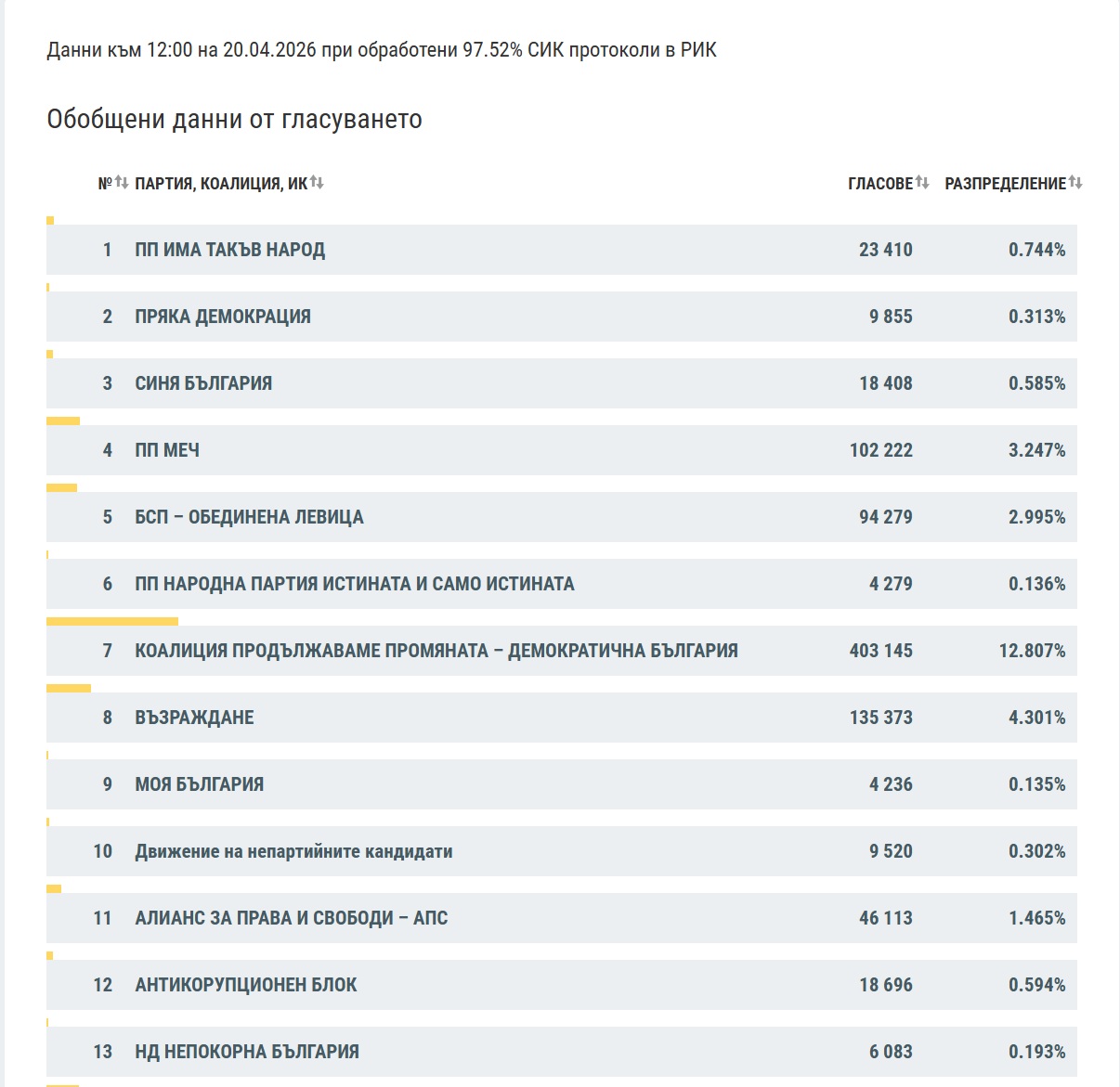Select the БСП – ОБЕДИНЕНА ЛЕВИЦА party name
This screenshot has width=1120, height=1087.
coord(249,517)
